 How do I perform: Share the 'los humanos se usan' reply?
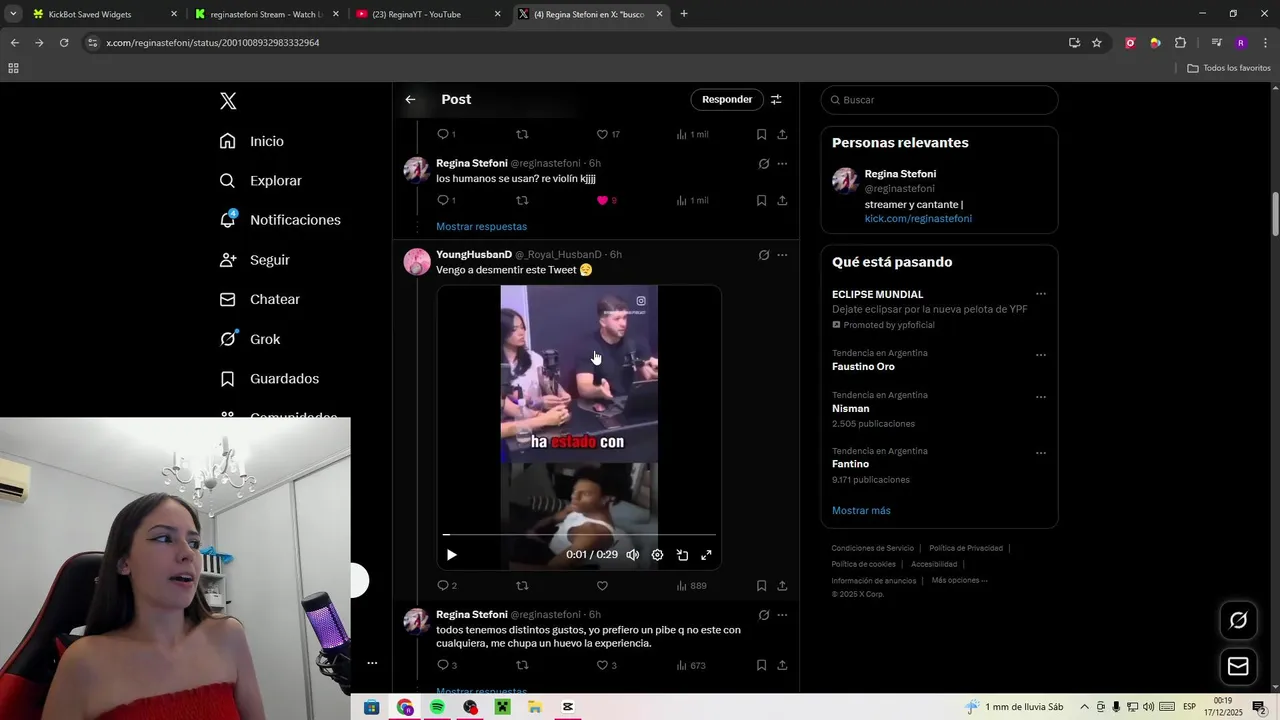(782, 200)
